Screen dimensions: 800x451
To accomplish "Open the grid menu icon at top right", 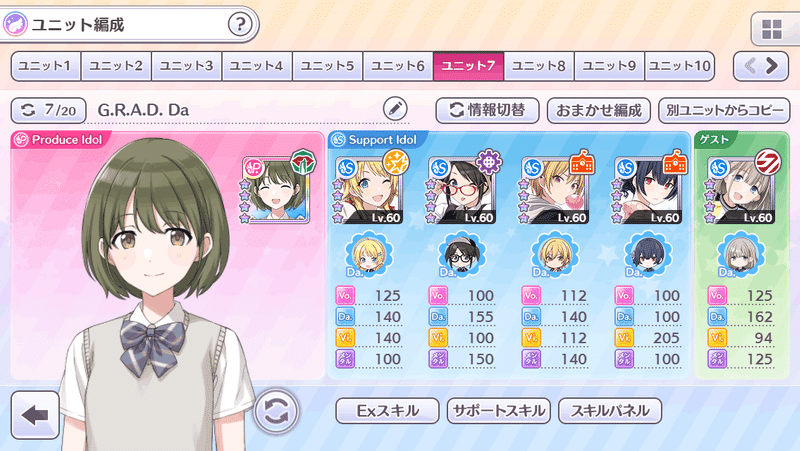I will pos(771,30).
